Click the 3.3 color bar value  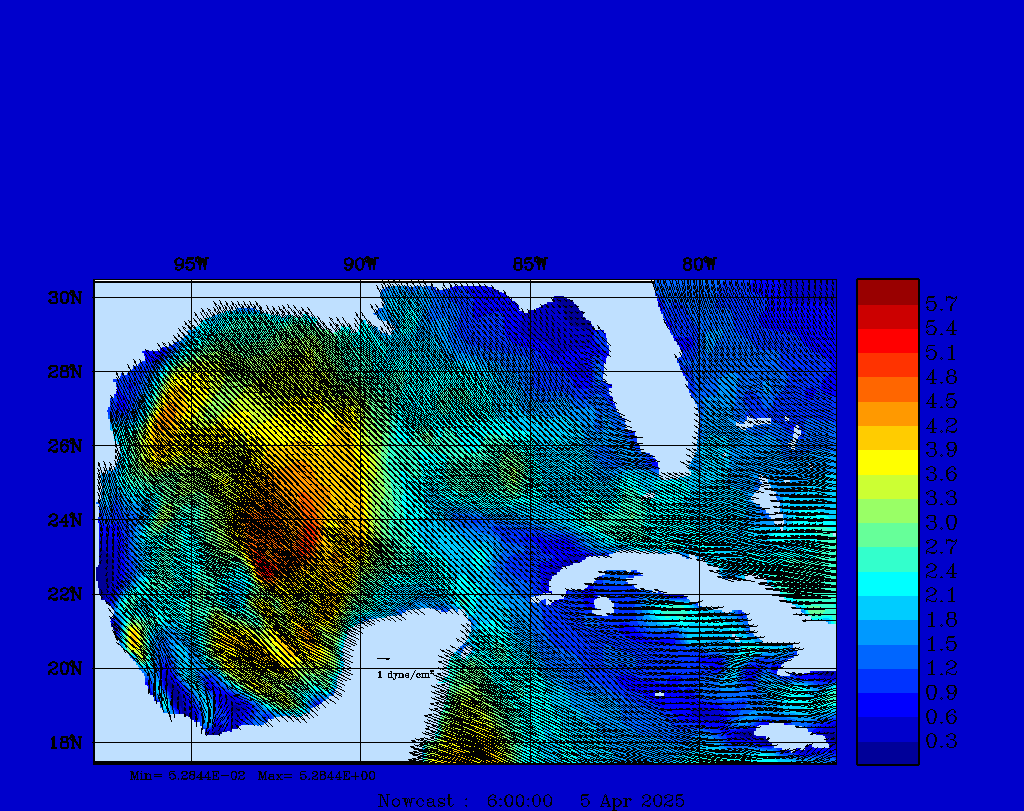pyautogui.click(x=941, y=498)
